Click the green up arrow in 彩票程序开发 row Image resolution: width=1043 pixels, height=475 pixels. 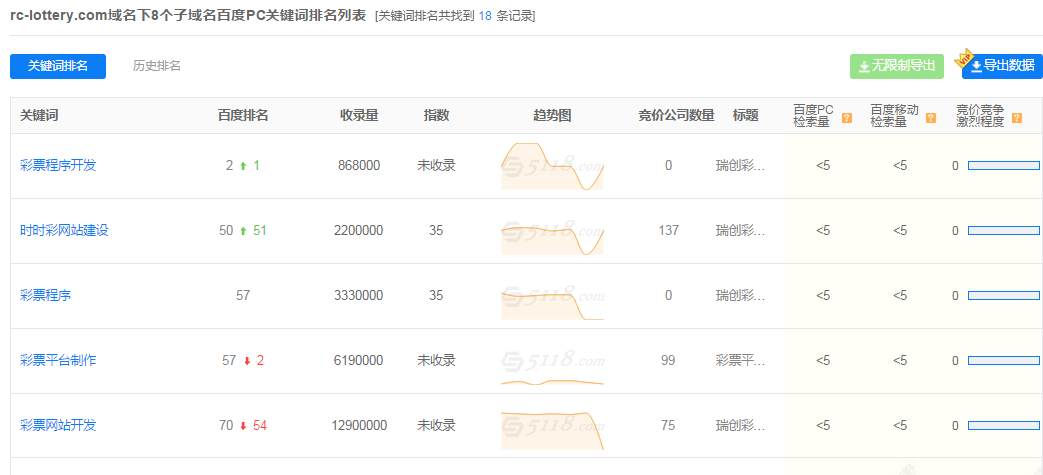click(x=243, y=166)
